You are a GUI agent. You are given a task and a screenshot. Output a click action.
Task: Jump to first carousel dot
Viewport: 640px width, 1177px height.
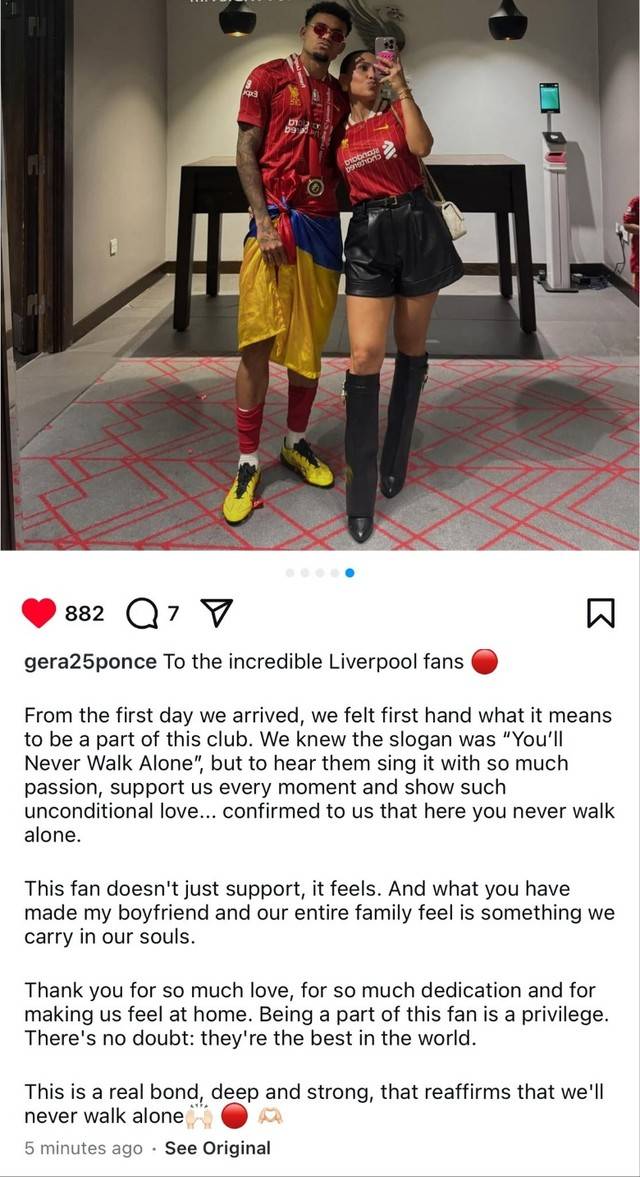click(x=290, y=573)
